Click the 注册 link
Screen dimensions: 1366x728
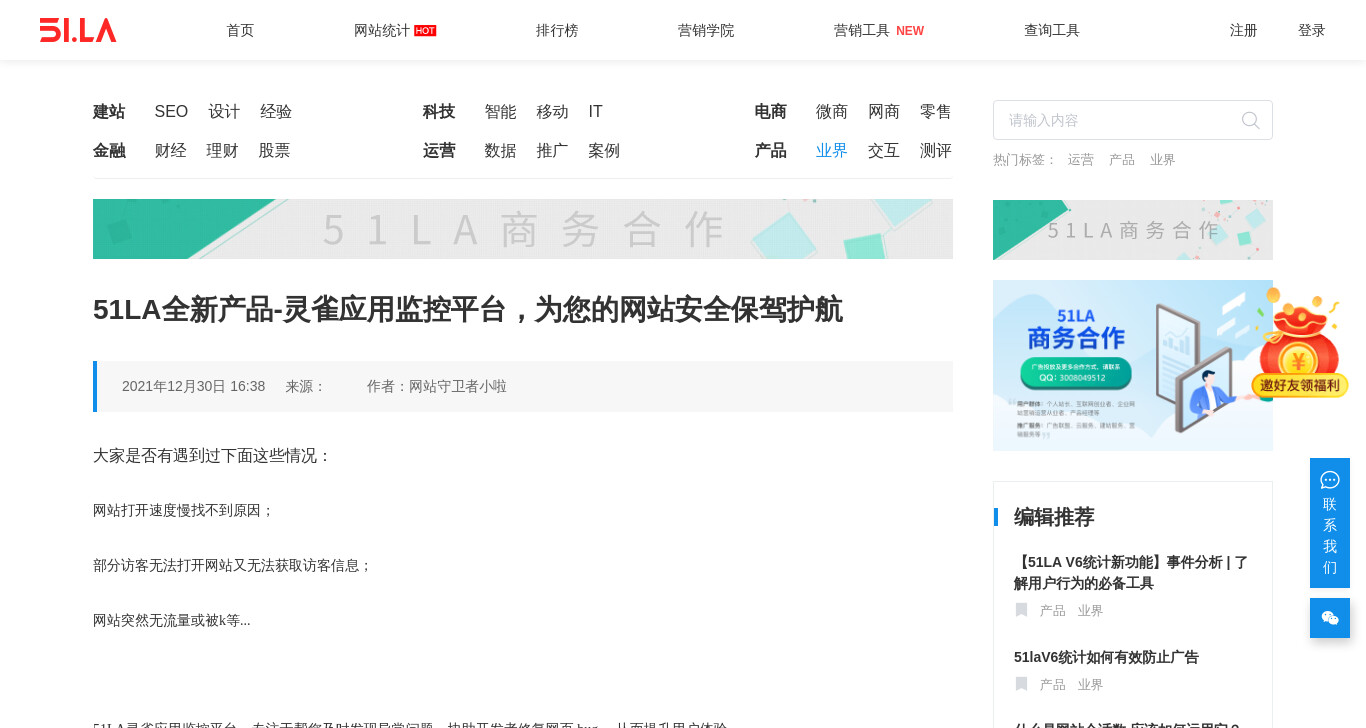[1244, 30]
